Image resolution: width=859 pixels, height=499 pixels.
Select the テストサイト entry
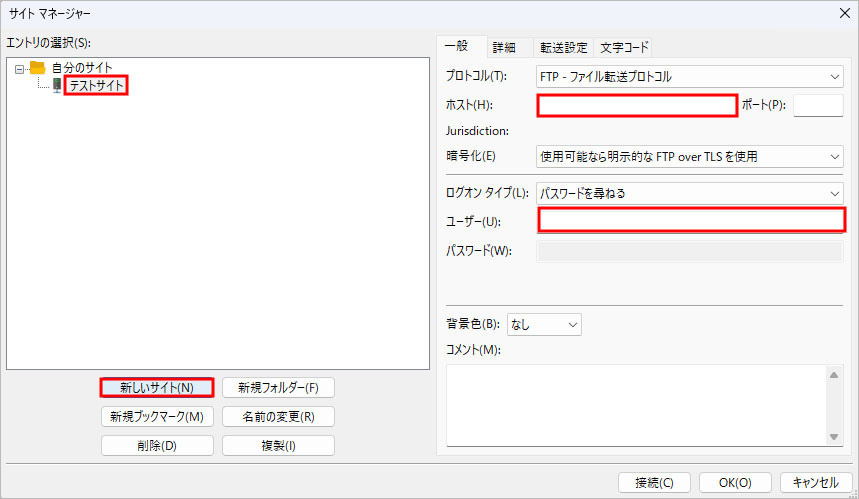[x=96, y=85]
